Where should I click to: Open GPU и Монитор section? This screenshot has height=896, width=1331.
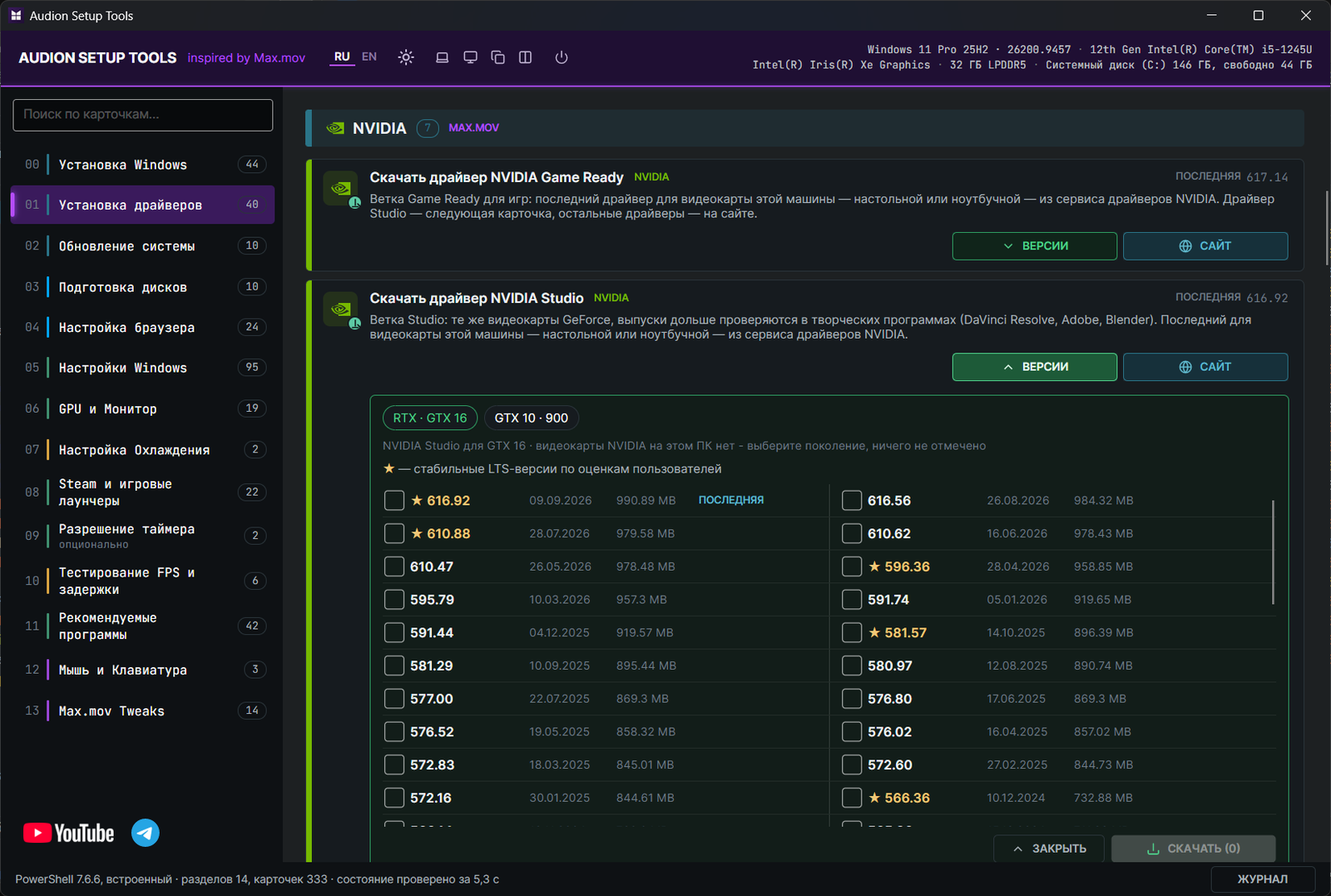[x=142, y=408]
